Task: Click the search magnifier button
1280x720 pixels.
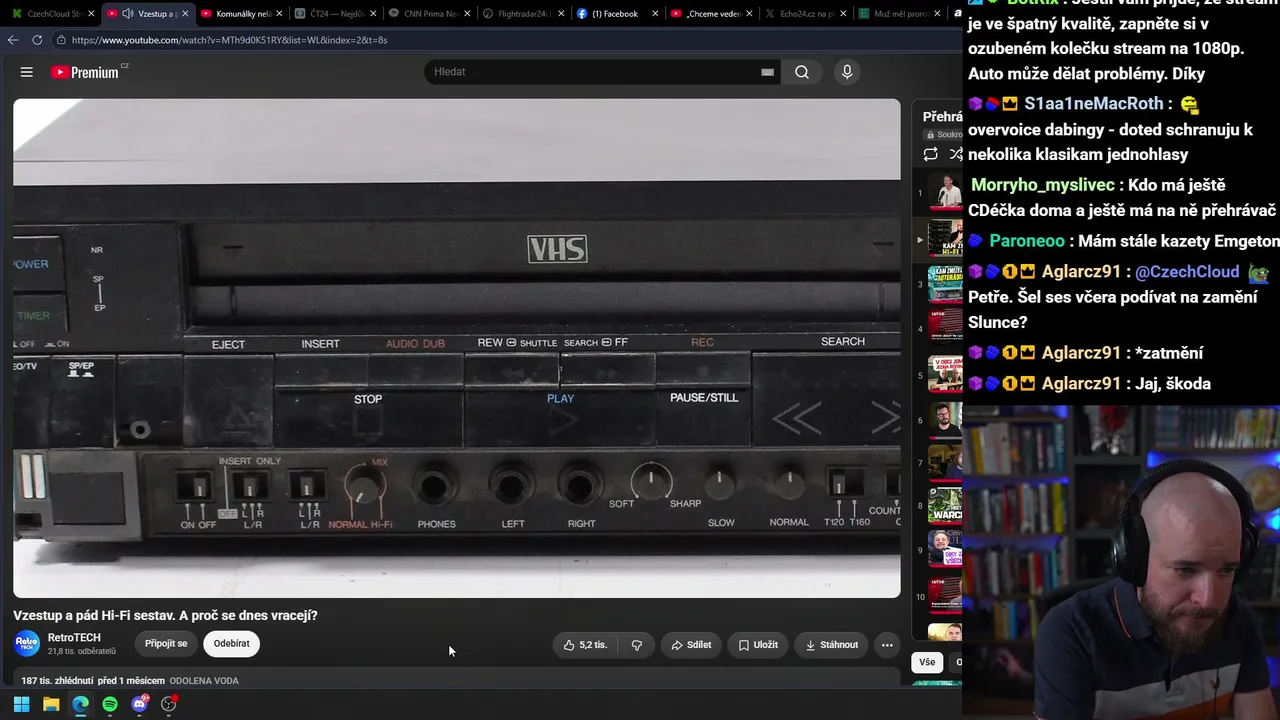Action: 802,72
